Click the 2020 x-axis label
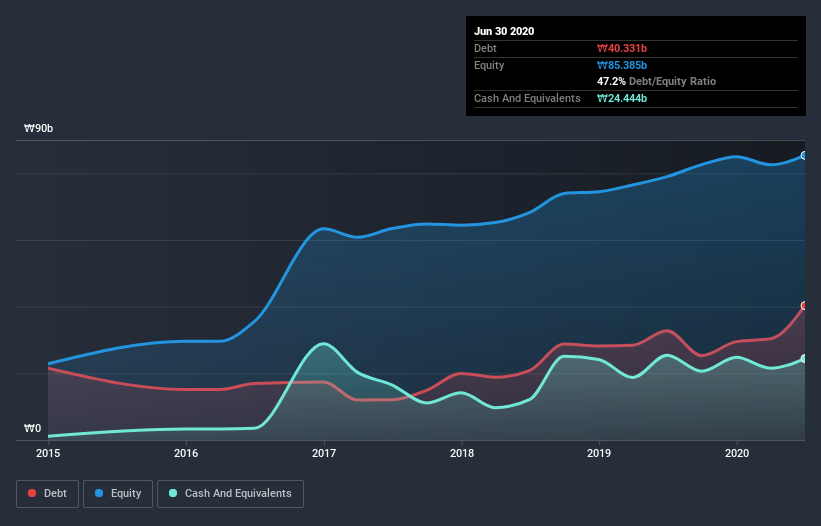 (x=737, y=453)
